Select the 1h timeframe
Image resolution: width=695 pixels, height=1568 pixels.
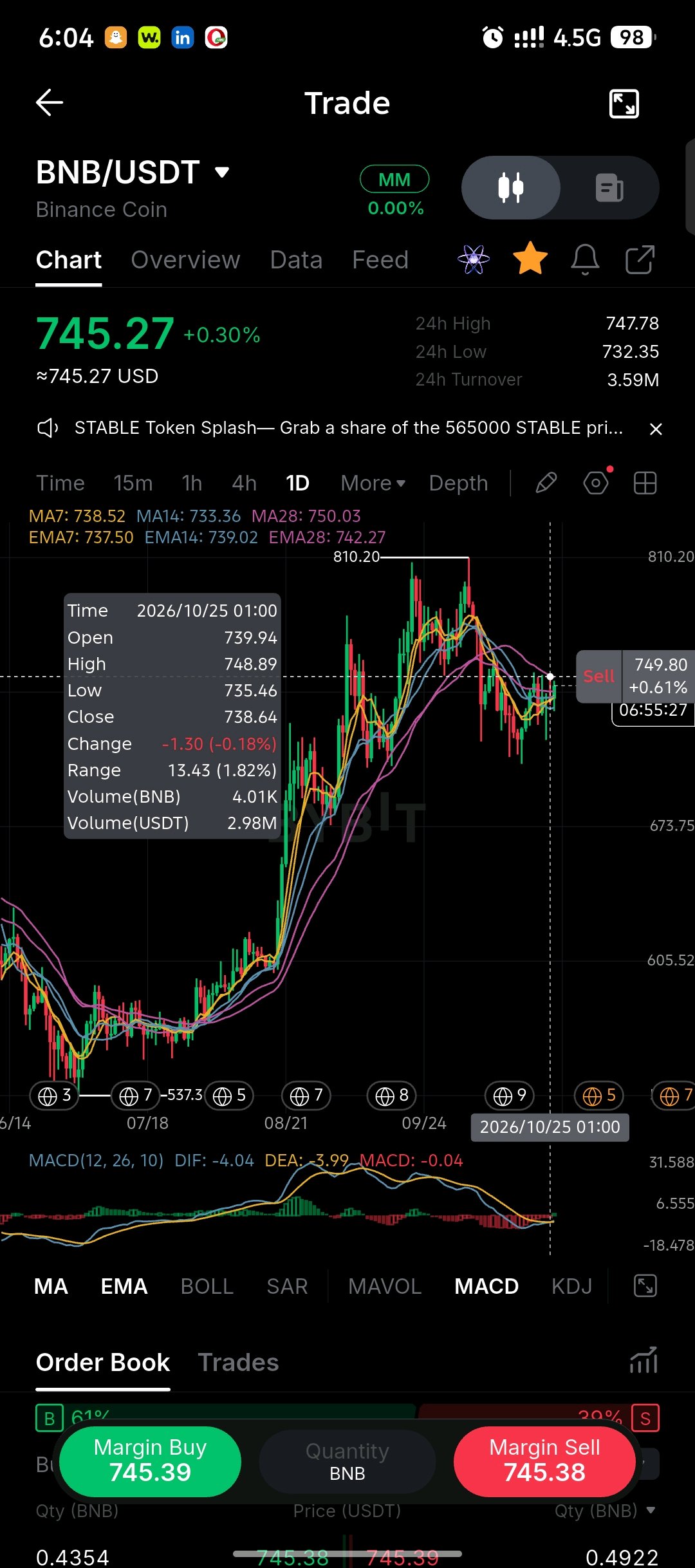[x=192, y=483]
